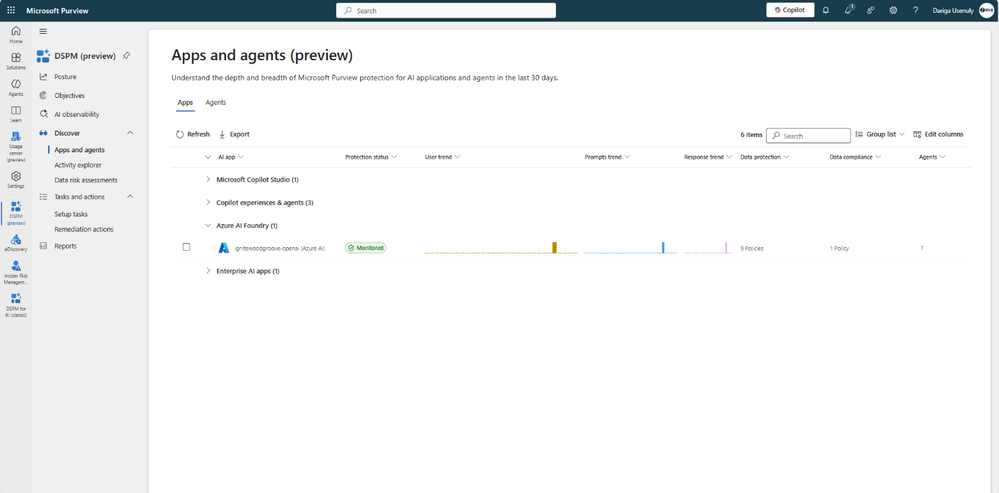Click the User trend sparkline chart
This screenshot has width=999, height=493.
tap(501, 248)
